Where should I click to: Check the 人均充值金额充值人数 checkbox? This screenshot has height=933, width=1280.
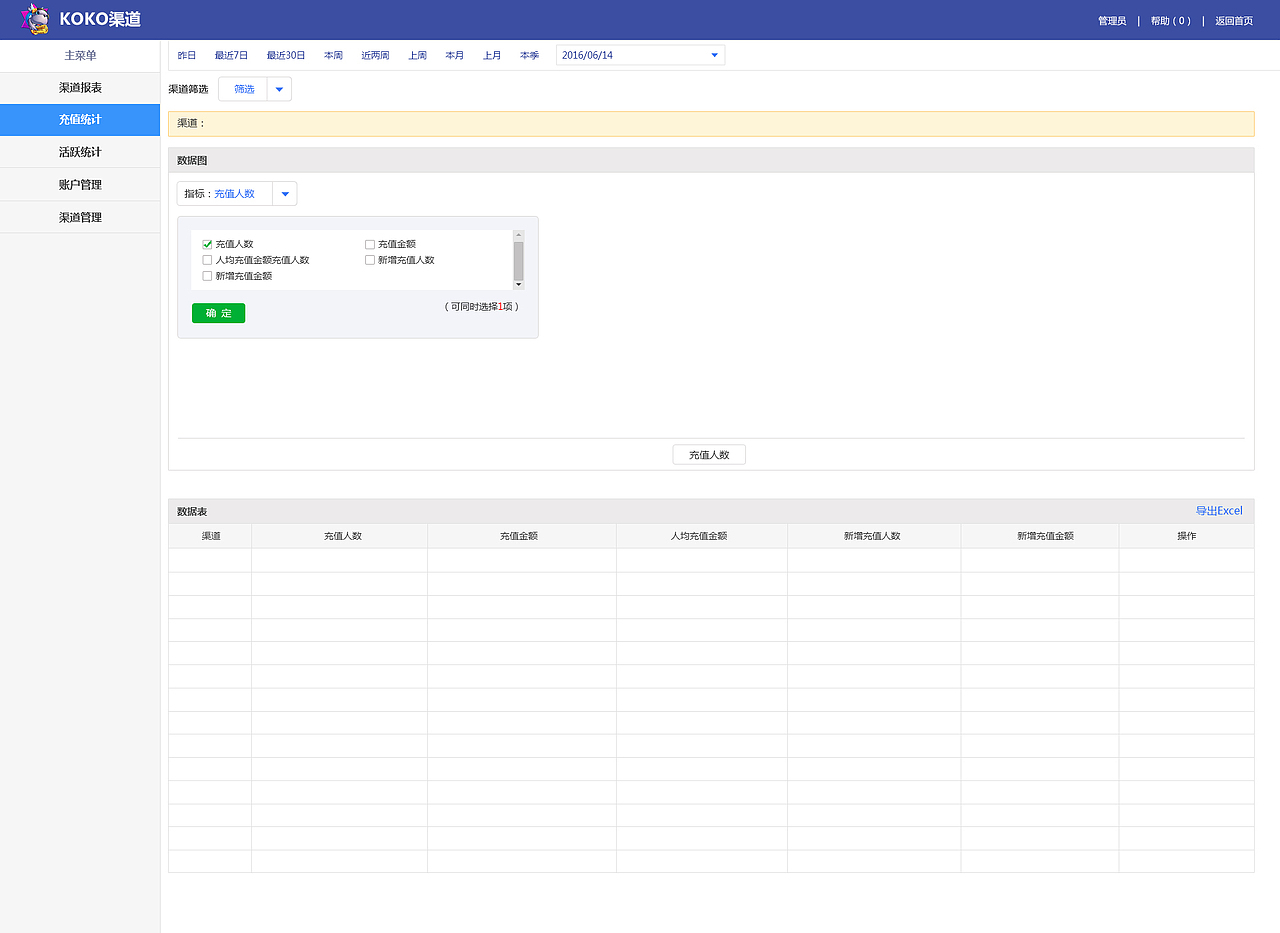coord(207,260)
